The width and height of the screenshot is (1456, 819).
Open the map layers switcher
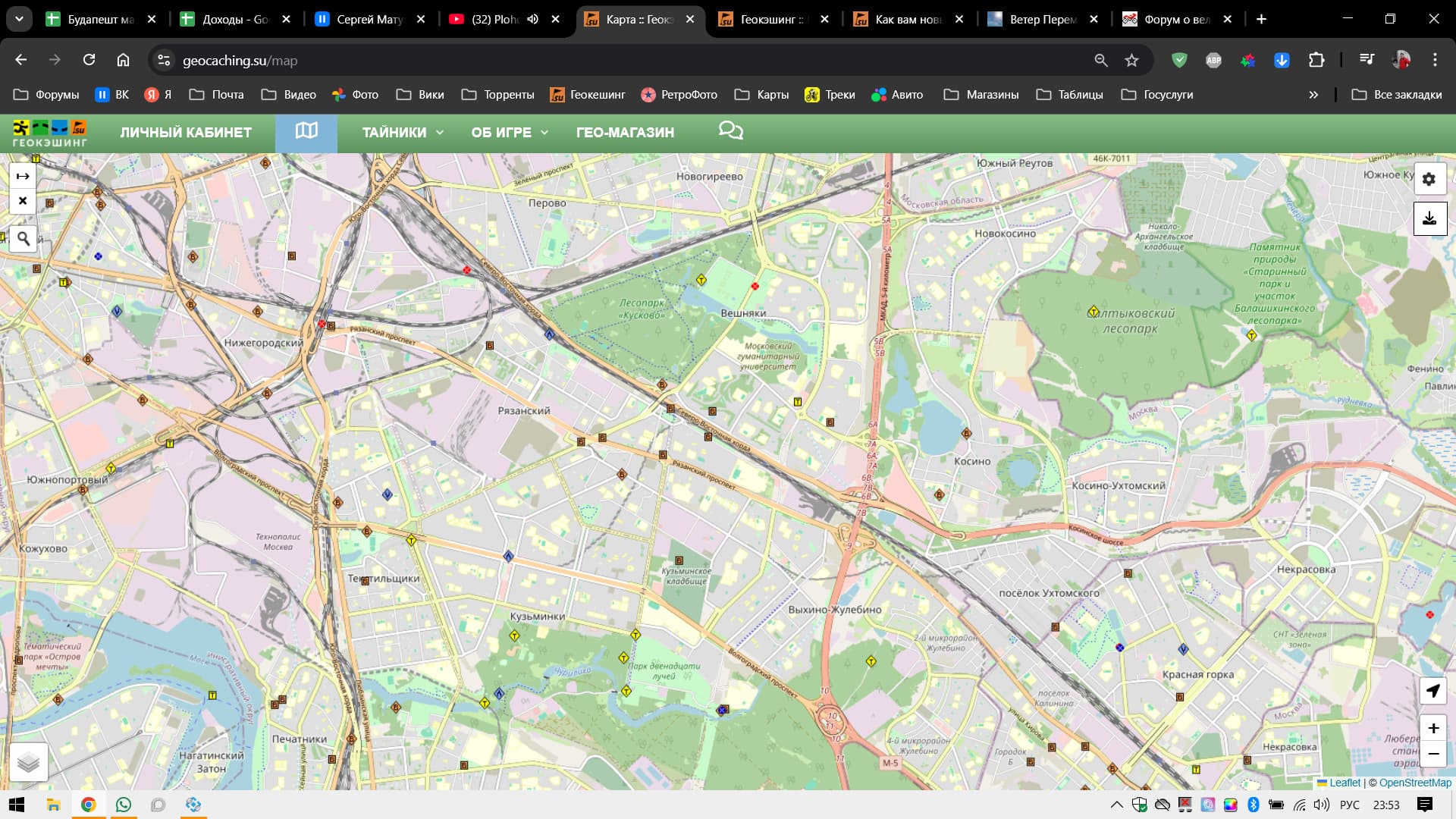click(x=29, y=762)
